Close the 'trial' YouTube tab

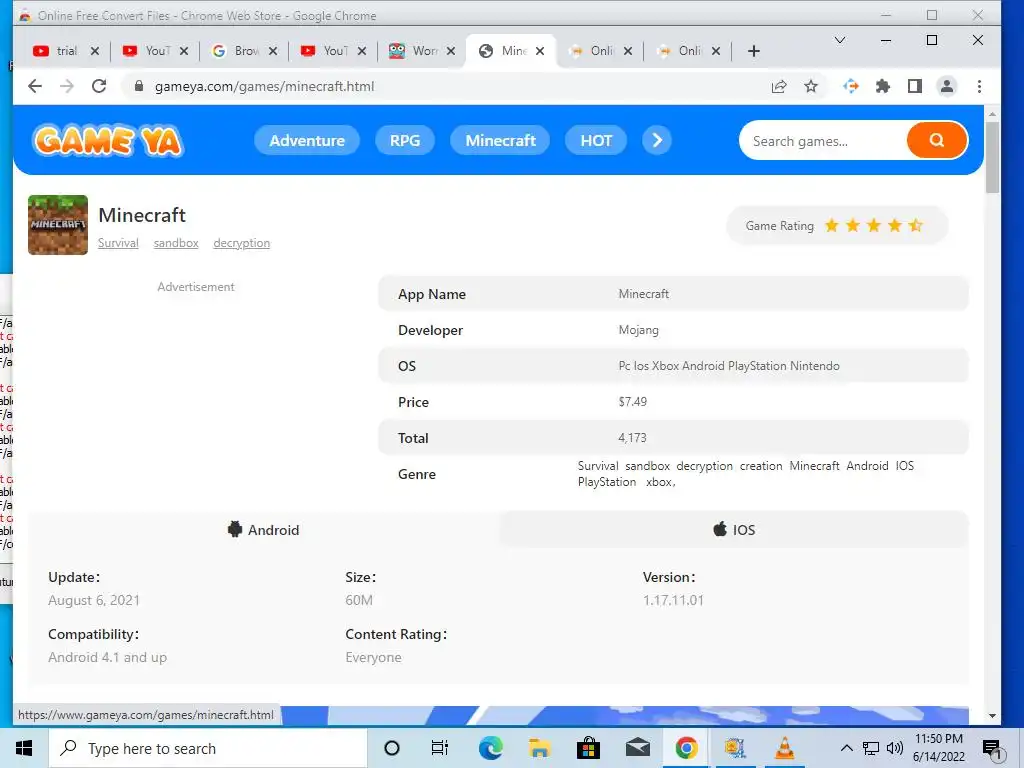(x=95, y=51)
